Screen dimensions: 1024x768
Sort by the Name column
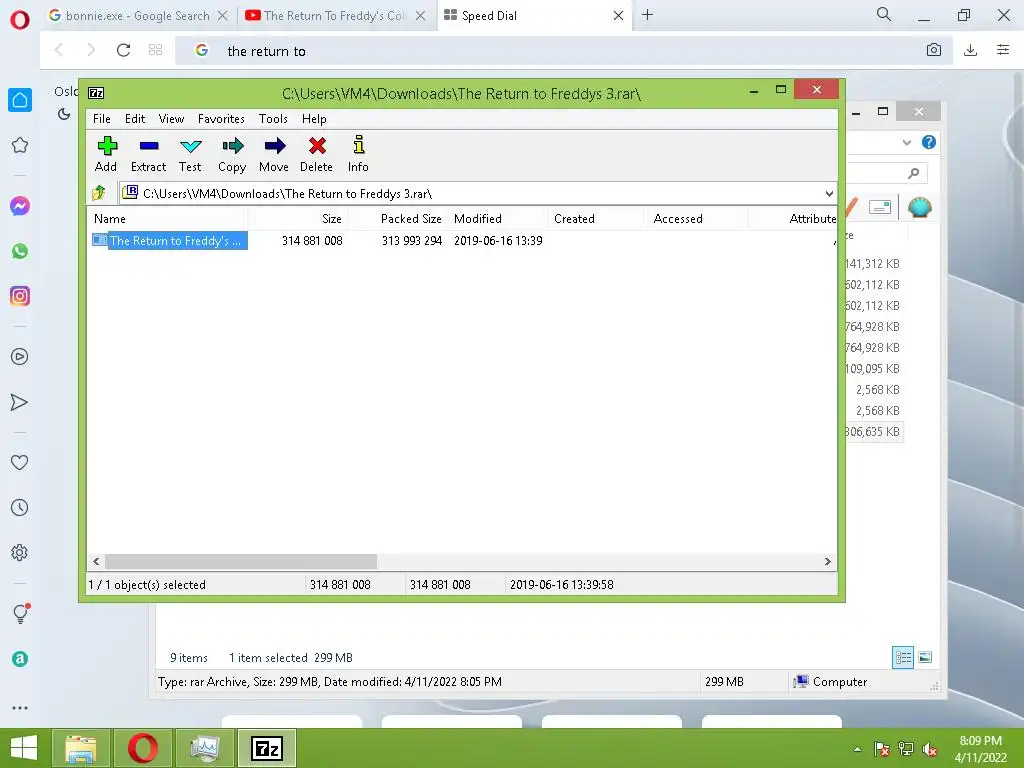[x=167, y=219]
